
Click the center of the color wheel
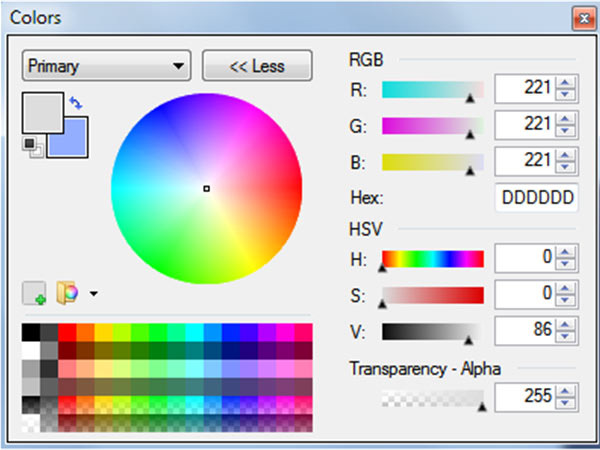(x=206, y=188)
